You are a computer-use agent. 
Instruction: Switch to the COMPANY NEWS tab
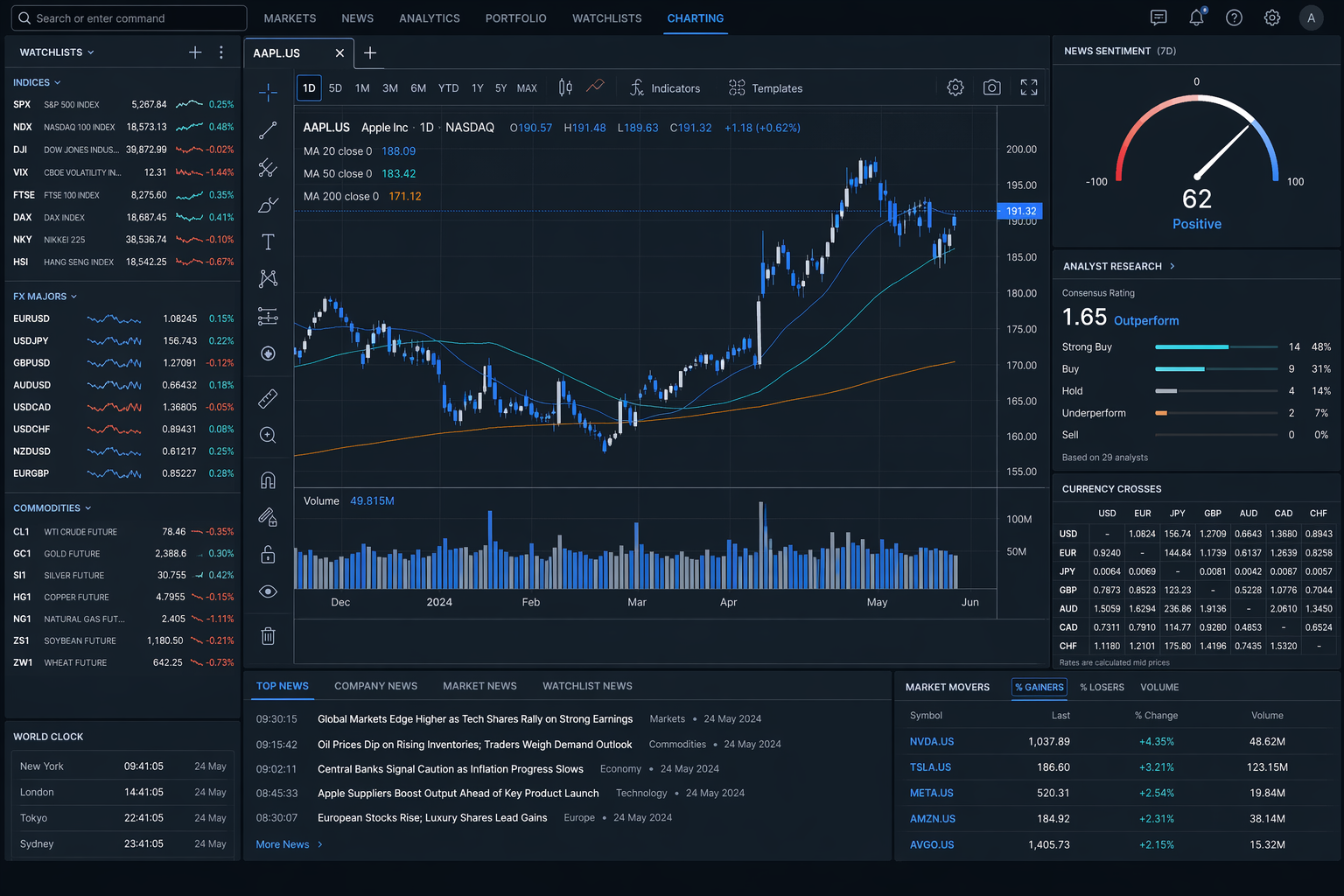(x=375, y=686)
